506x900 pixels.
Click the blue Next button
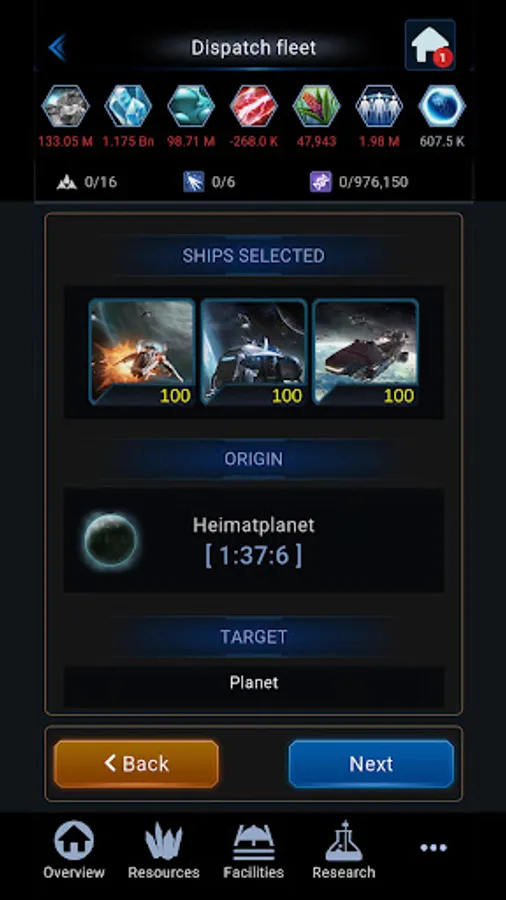[371, 763]
